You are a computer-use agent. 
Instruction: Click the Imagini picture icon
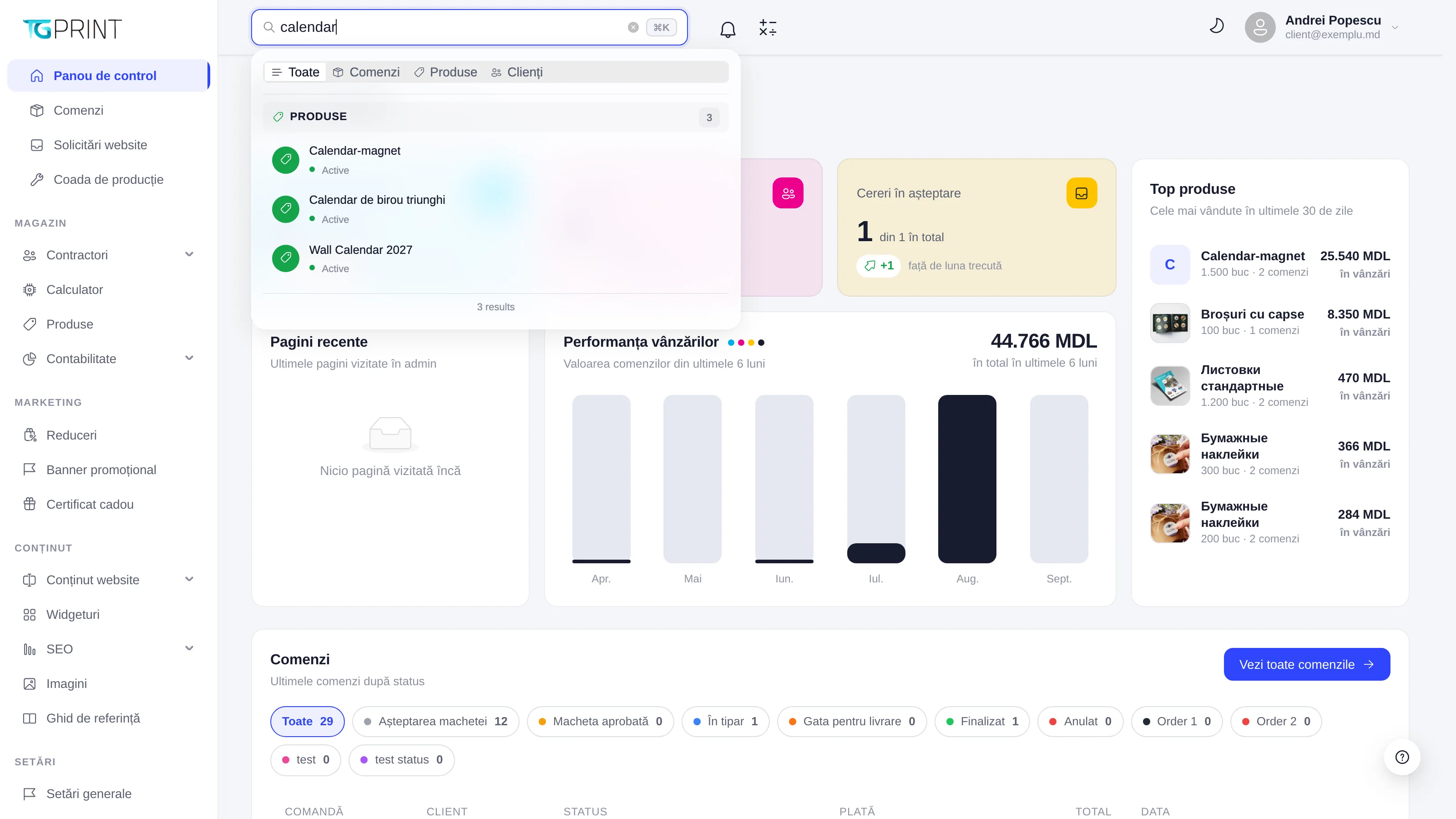(x=30, y=684)
